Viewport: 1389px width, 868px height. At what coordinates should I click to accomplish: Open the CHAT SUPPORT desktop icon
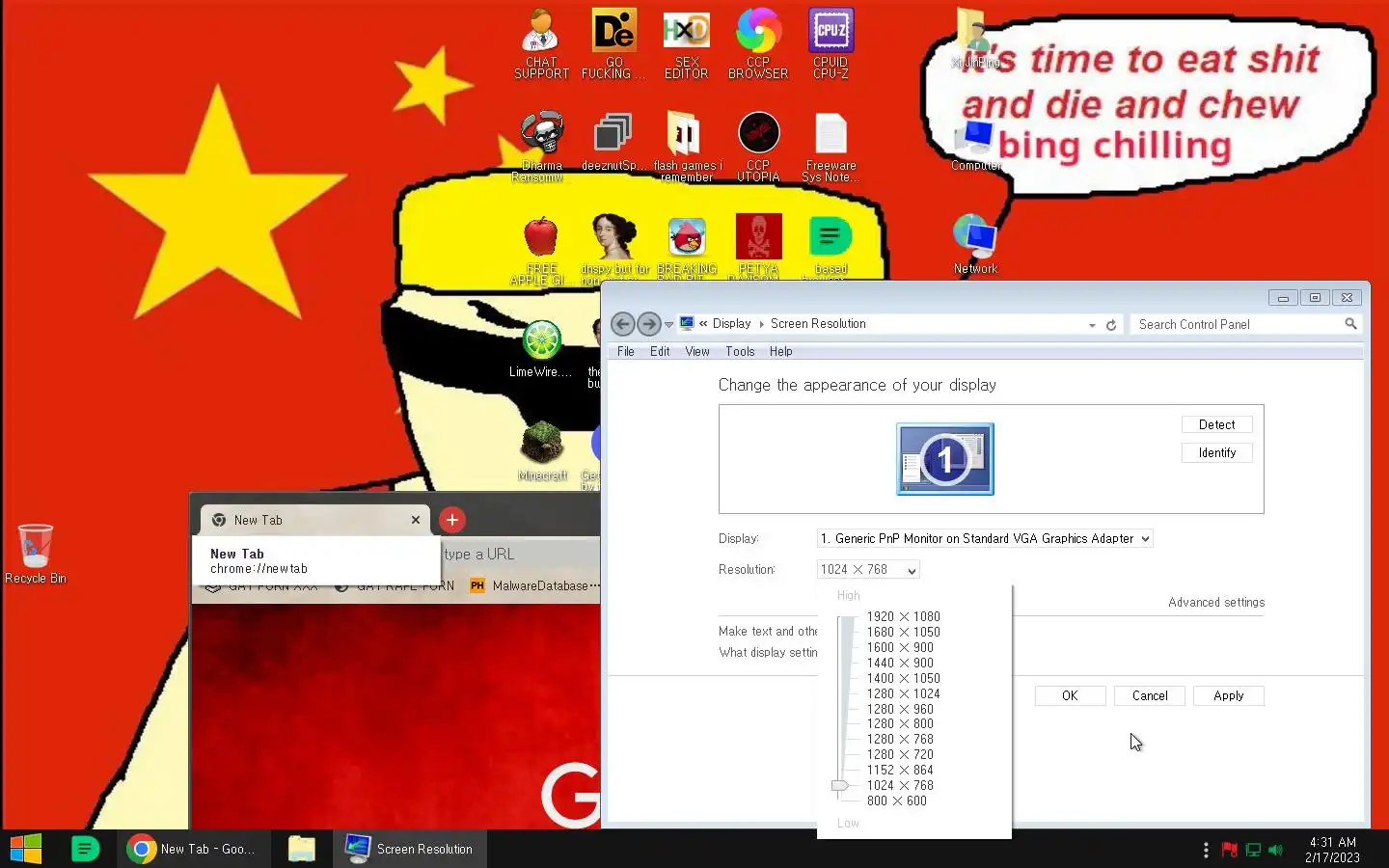point(541,44)
